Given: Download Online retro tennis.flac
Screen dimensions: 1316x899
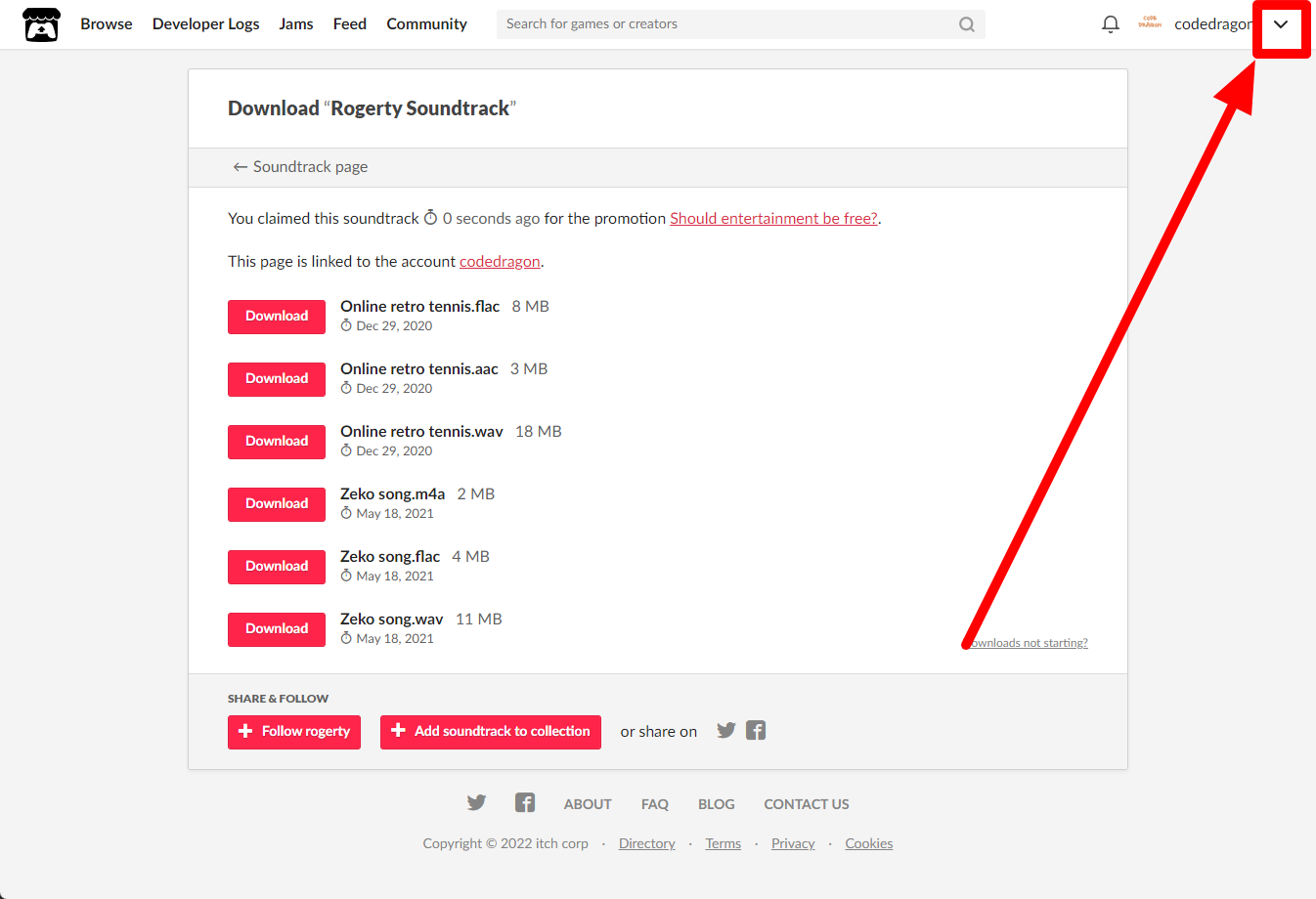Looking at the screenshot, I should (277, 317).
